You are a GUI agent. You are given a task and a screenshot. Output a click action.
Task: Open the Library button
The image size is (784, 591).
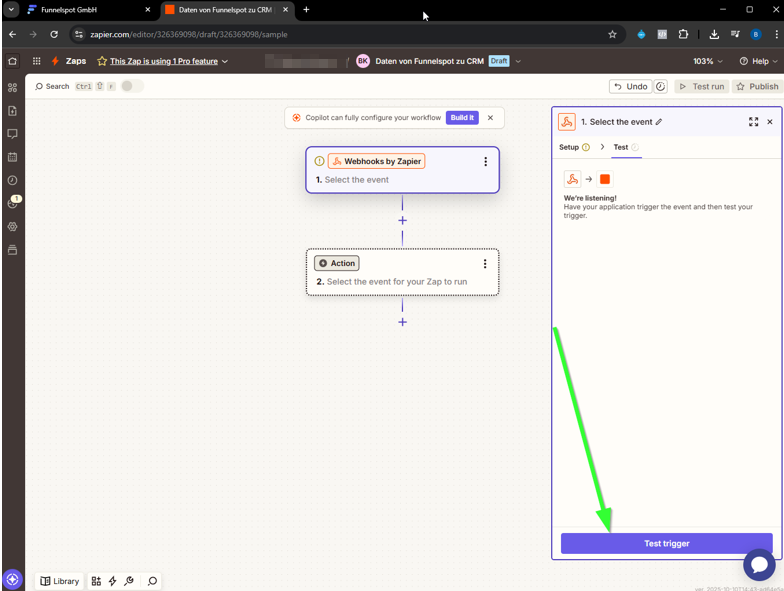pos(60,581)
